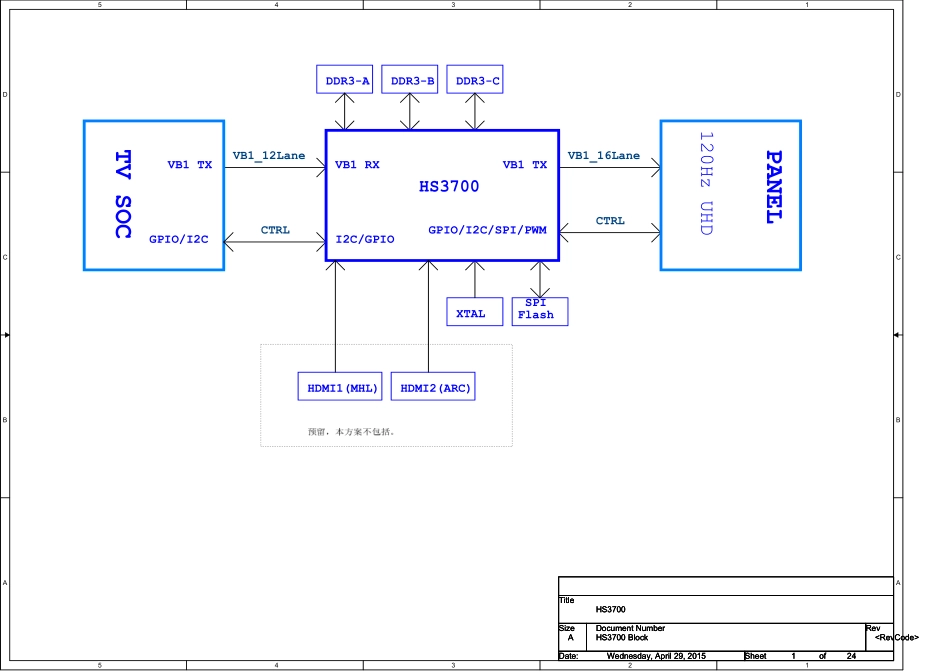This screenshot has width=950, height=672.
Task: Select the DDR3-C memory block
Action: pyautogui.click(x=477, y=80)
